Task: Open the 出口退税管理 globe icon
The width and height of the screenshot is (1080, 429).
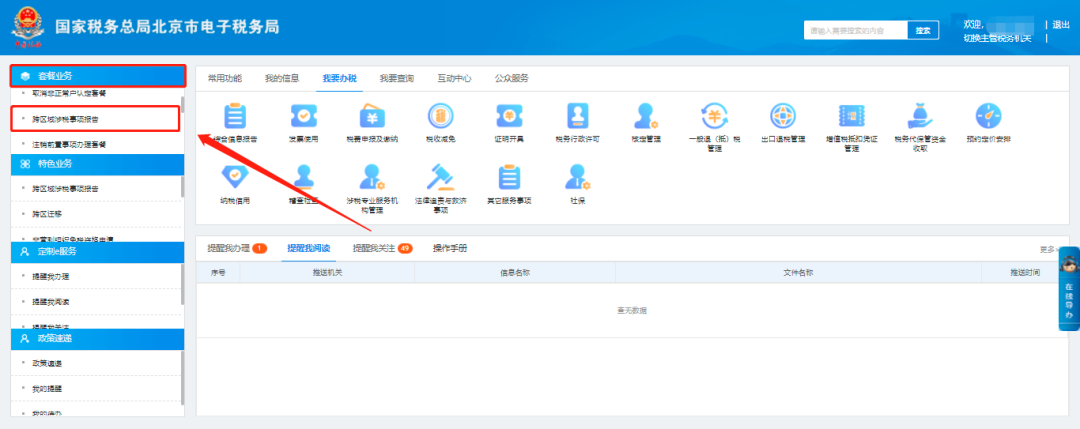Action: tap(783, 116)
